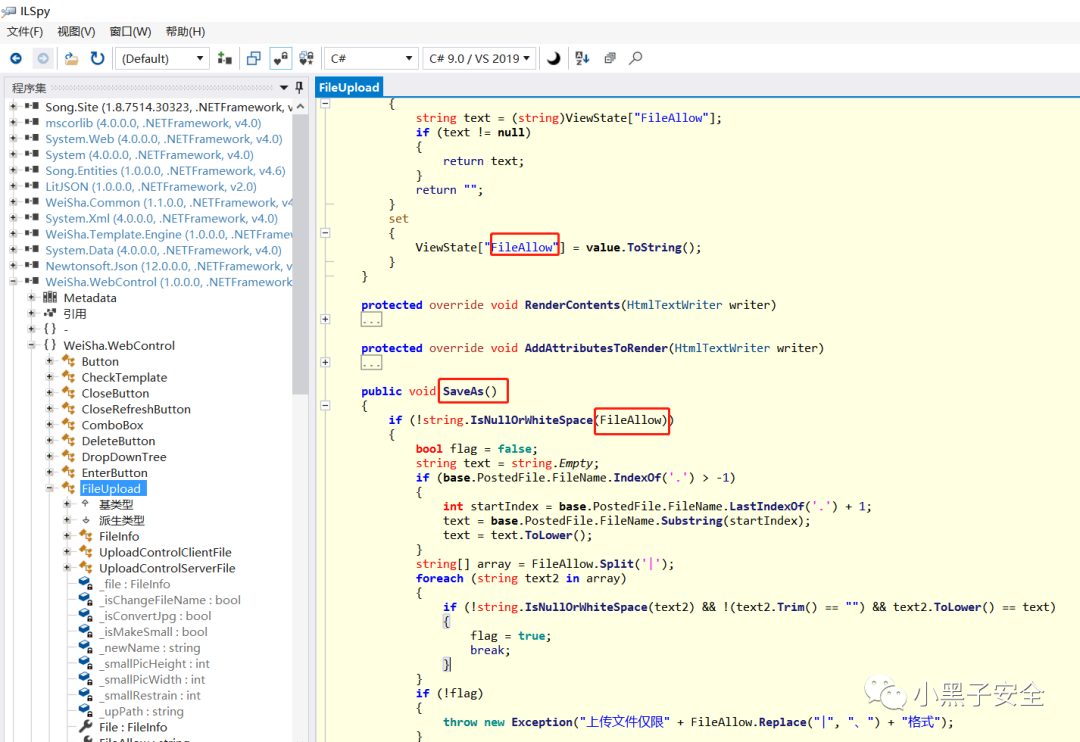Click the File property wrench icon
This screenshot has height=742, width=1080.
click(85, 727)
